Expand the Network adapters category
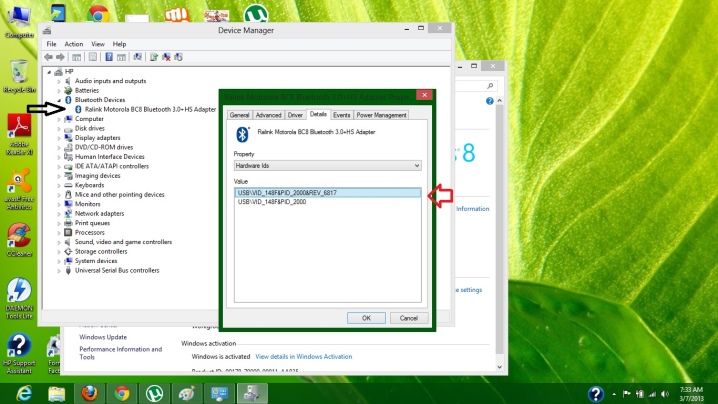This screenshot has width=718, height=404. coord(59,214)
